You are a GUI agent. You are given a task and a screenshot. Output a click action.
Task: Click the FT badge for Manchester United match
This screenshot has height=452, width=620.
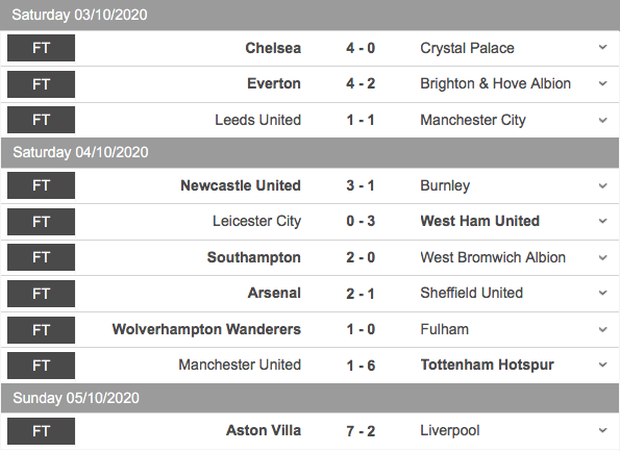click(41, 365)
